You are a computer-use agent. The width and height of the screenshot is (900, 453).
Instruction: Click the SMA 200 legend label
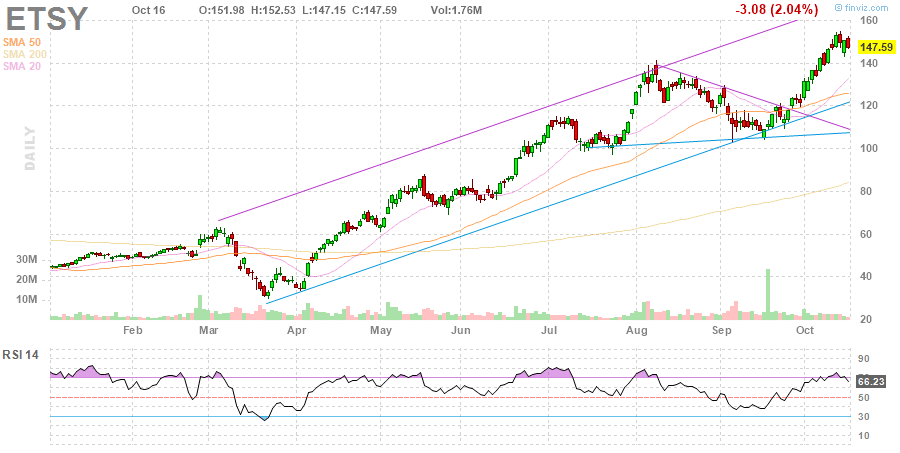tap(25, 54)
